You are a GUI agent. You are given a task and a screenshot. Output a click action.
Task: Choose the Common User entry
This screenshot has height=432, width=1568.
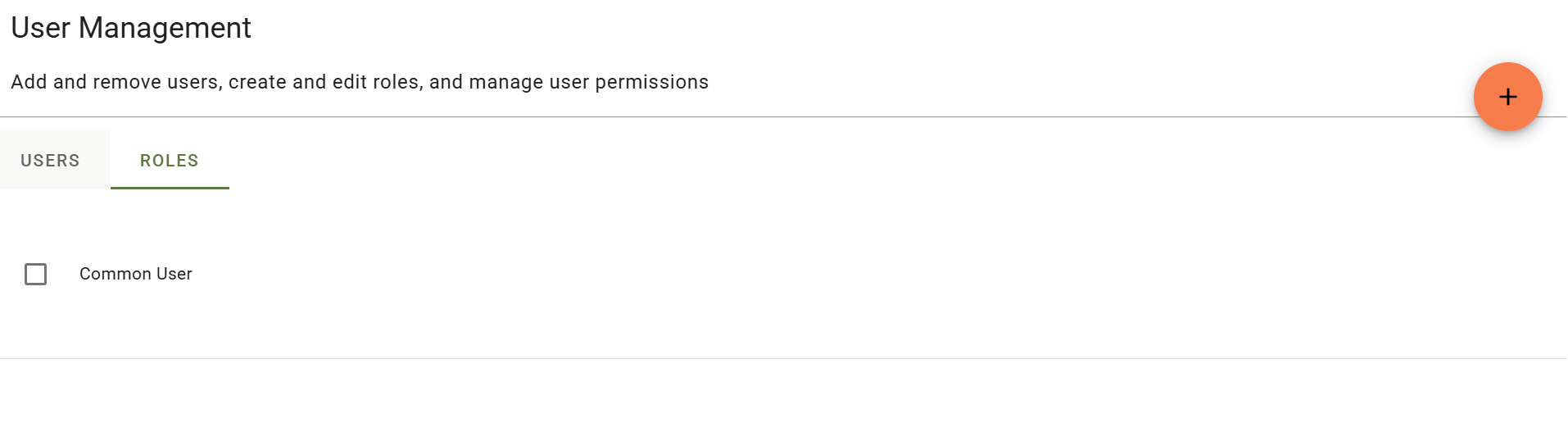point(136,274)
